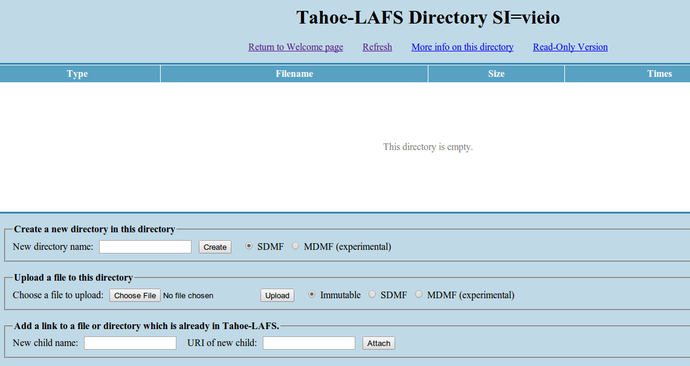Focus the New child name field
Screen dimensions: 690x366
[x=130, y=343]
